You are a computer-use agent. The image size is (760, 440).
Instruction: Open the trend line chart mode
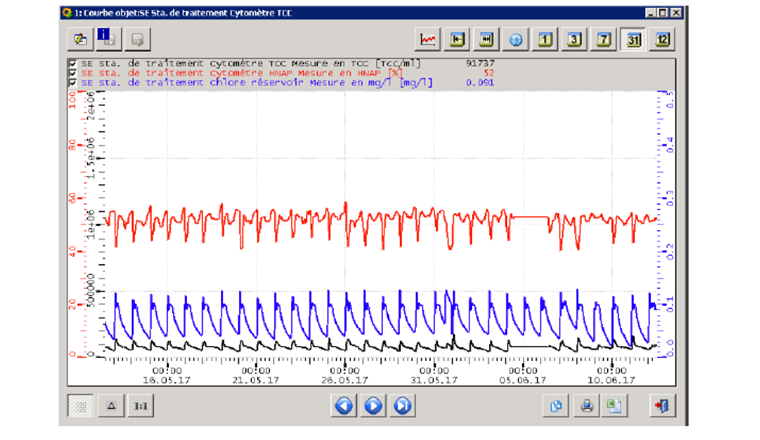428,39
